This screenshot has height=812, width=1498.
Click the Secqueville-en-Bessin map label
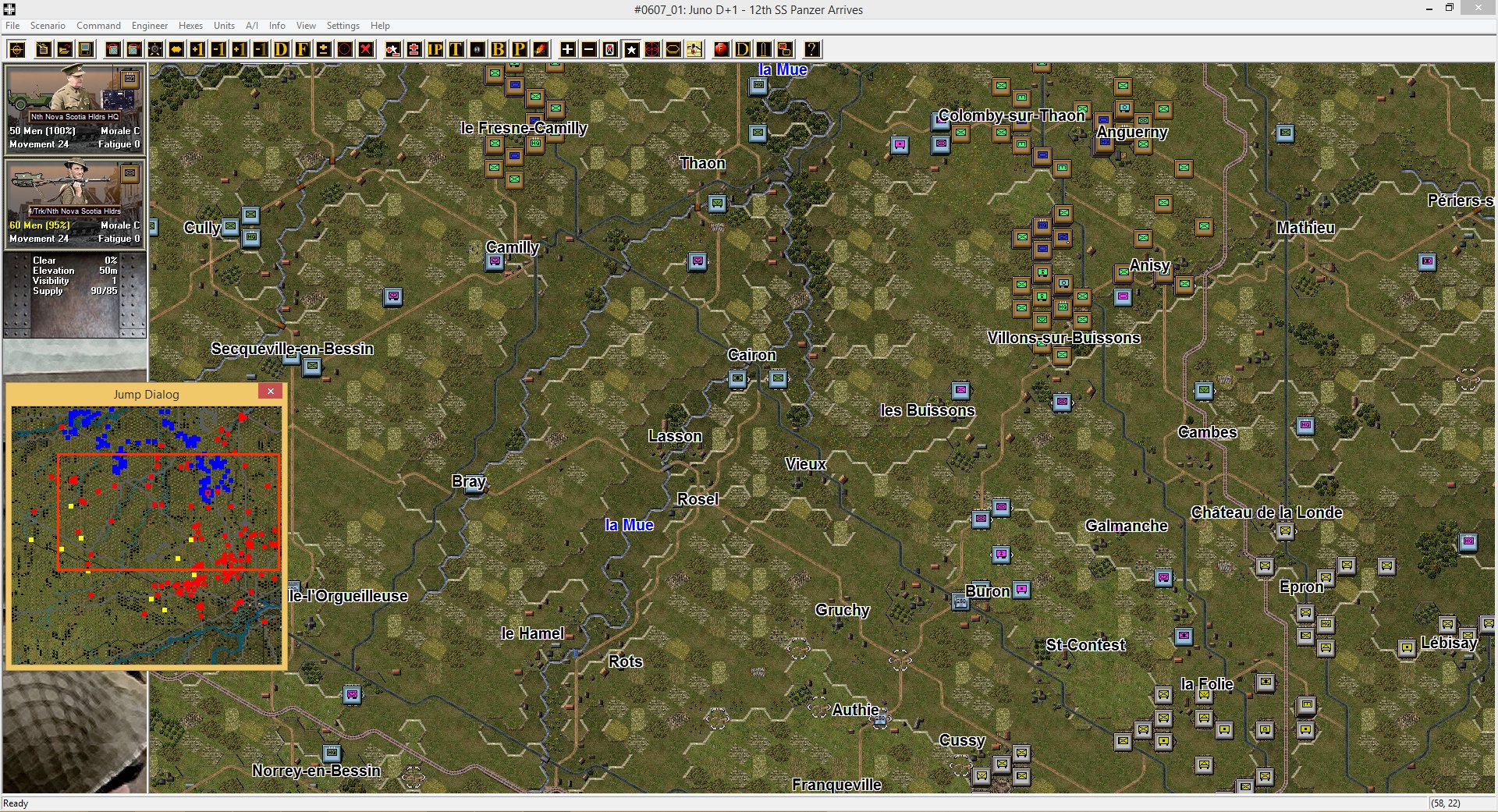293,349
